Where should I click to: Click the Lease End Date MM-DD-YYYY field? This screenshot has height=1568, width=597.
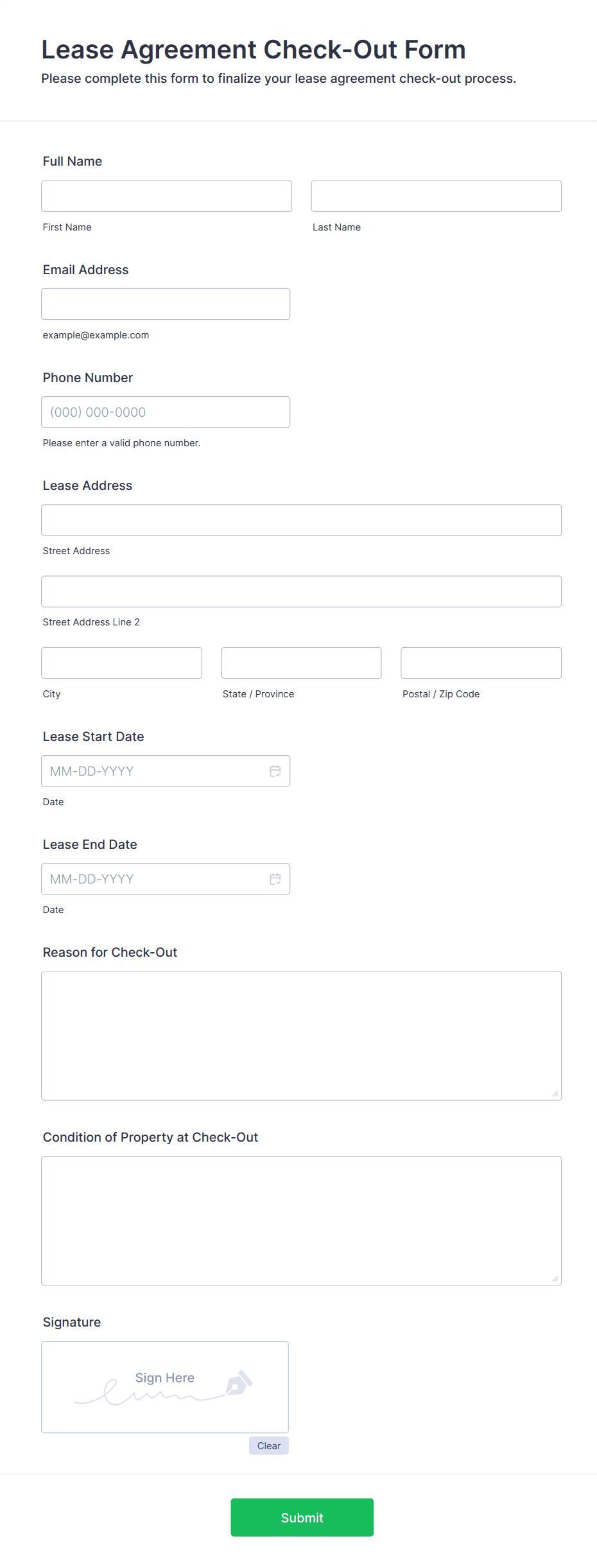point(166,879)
